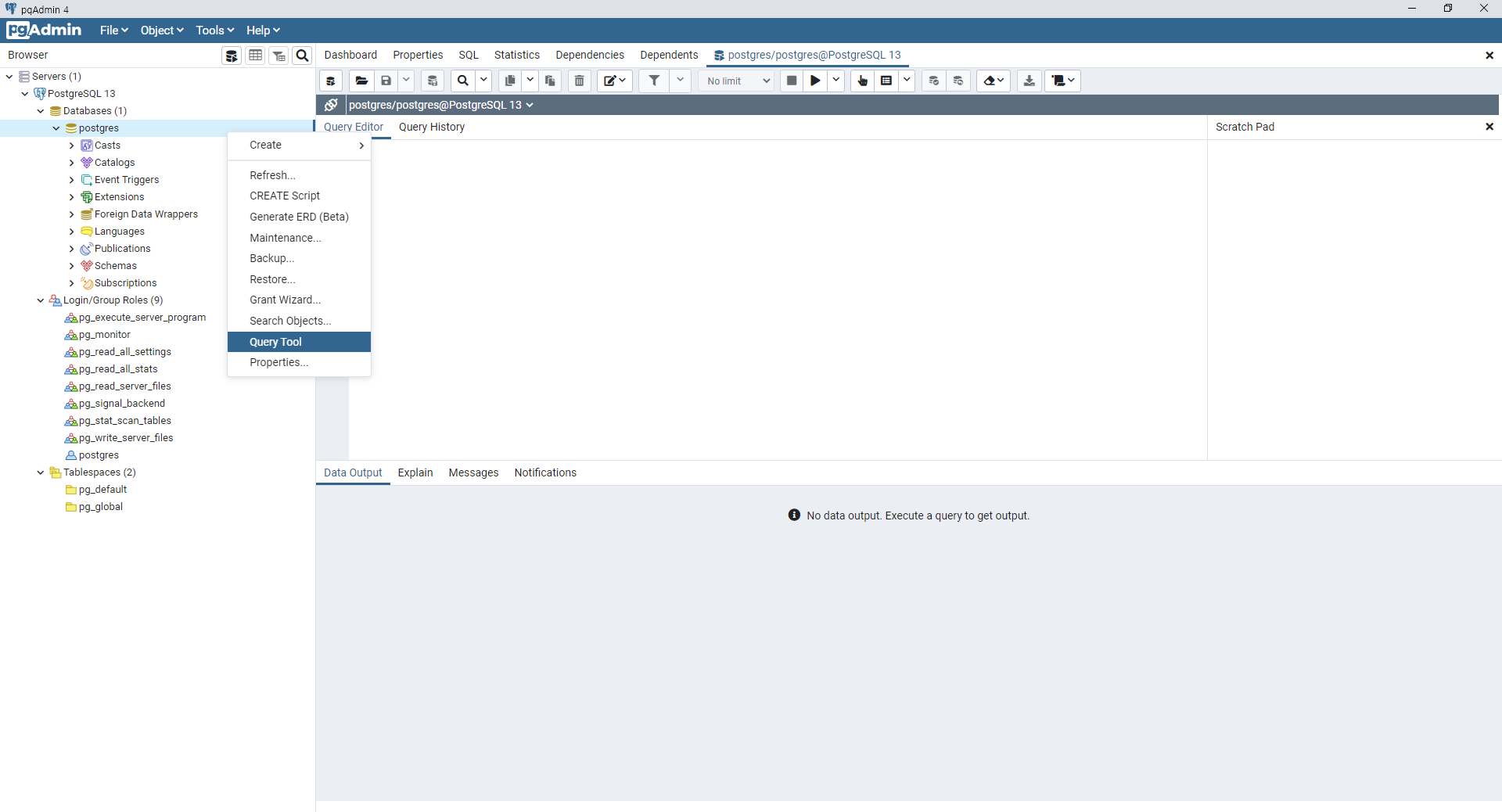Click the Rollback transaction icon

[958, 81]
